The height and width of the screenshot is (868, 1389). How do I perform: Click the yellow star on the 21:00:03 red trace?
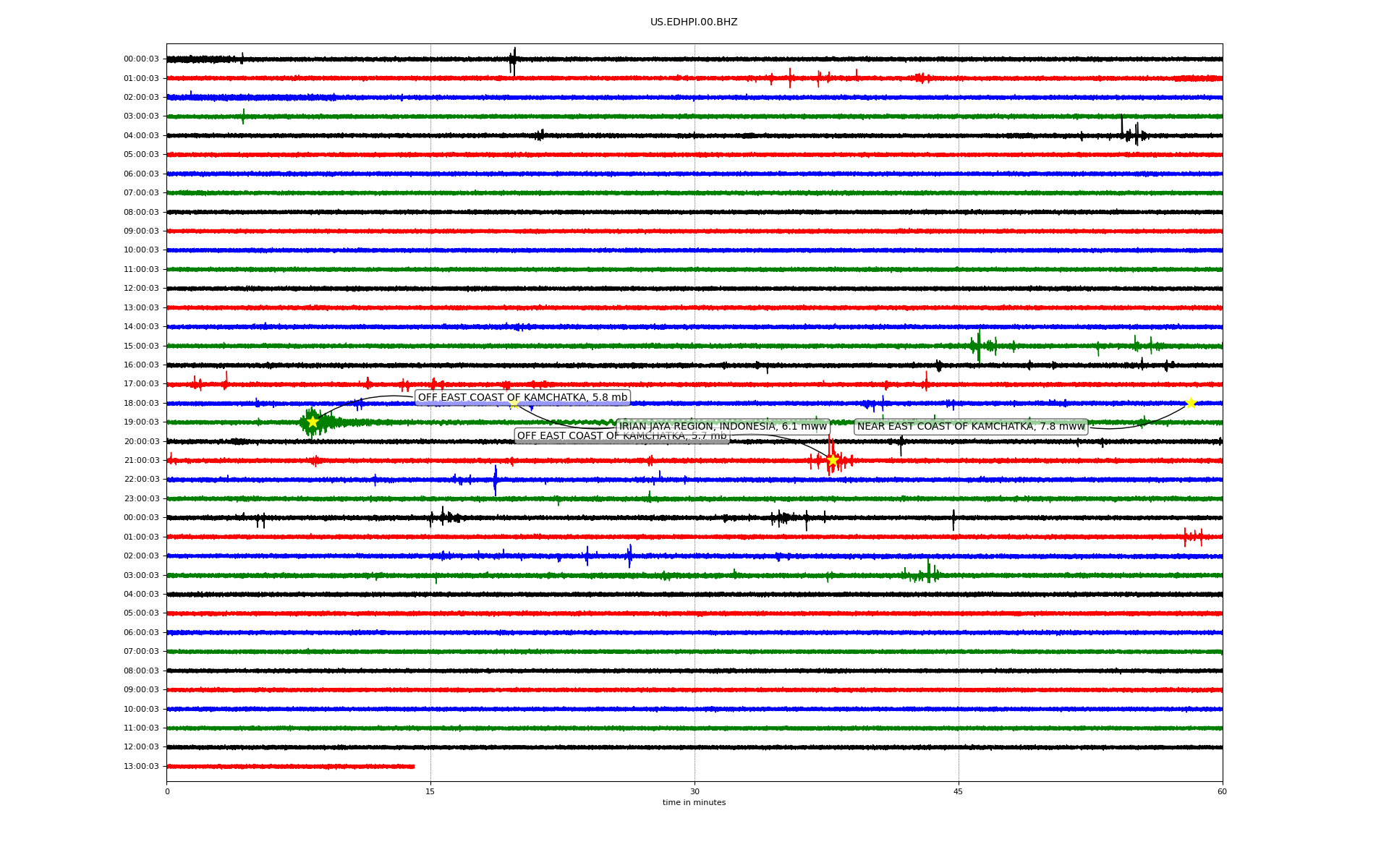point(833,460)
